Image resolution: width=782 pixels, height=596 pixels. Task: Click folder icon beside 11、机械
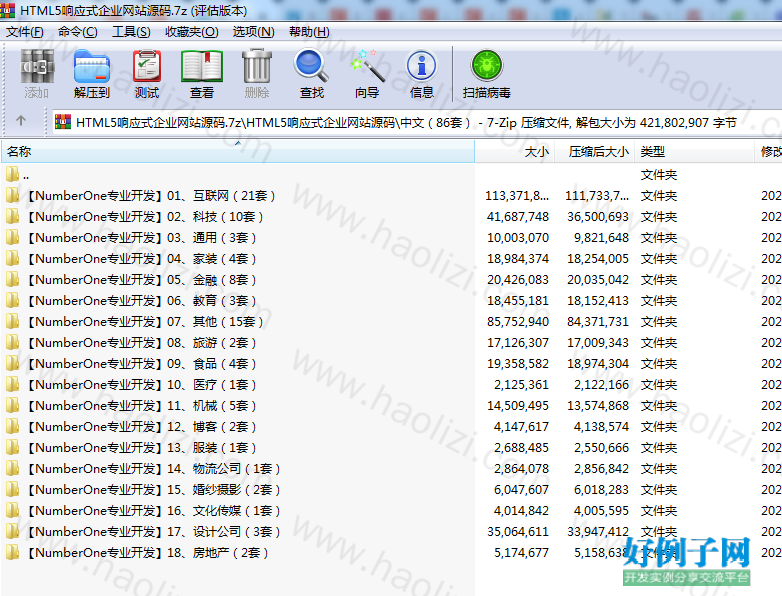coord(12,405)
